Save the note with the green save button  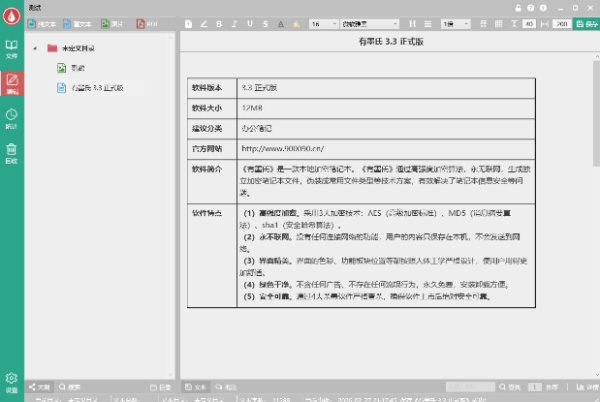click(x=587, y=24)
